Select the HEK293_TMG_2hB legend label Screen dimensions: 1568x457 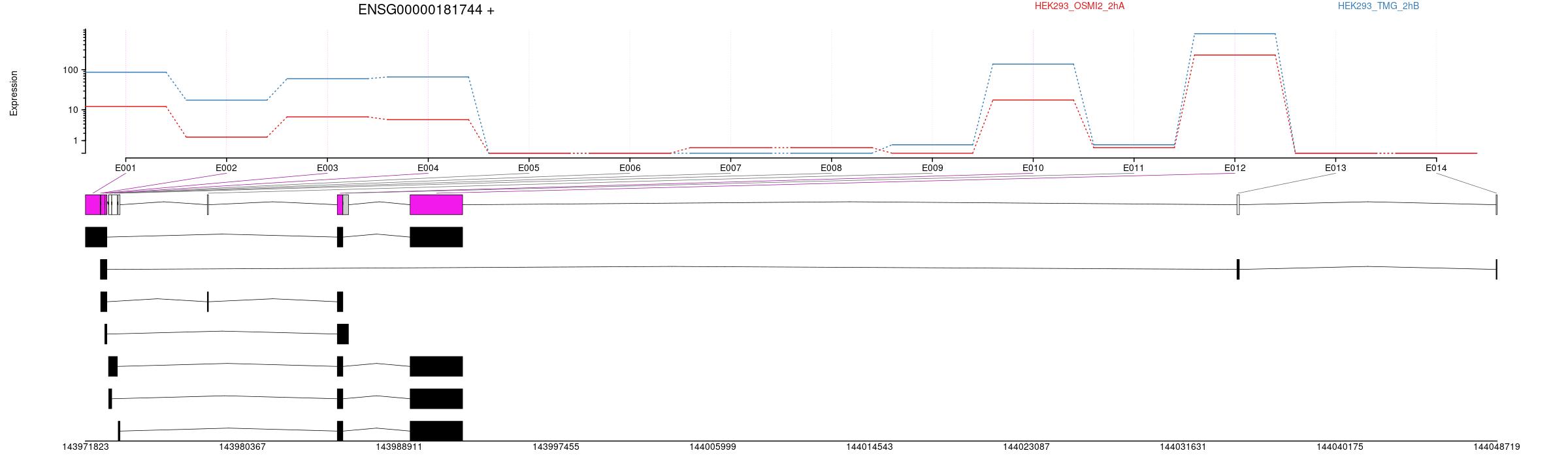pyautogui.click(x=1378, y=6)
